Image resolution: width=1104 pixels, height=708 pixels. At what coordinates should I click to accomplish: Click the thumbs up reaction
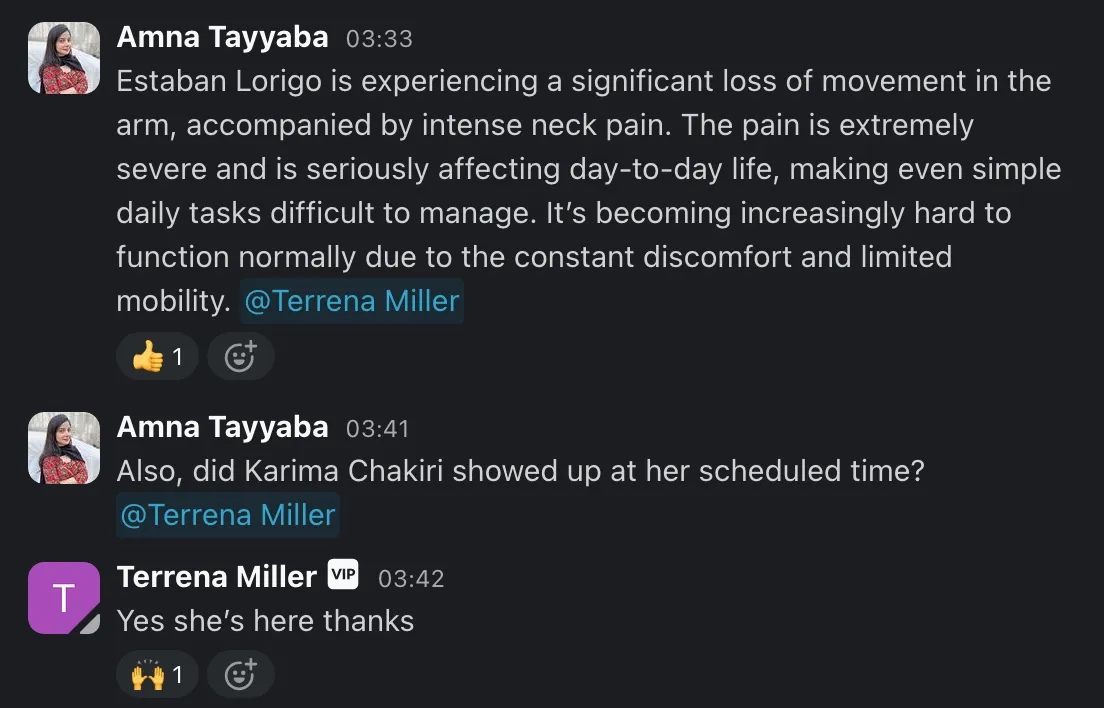tap(157, 356)
